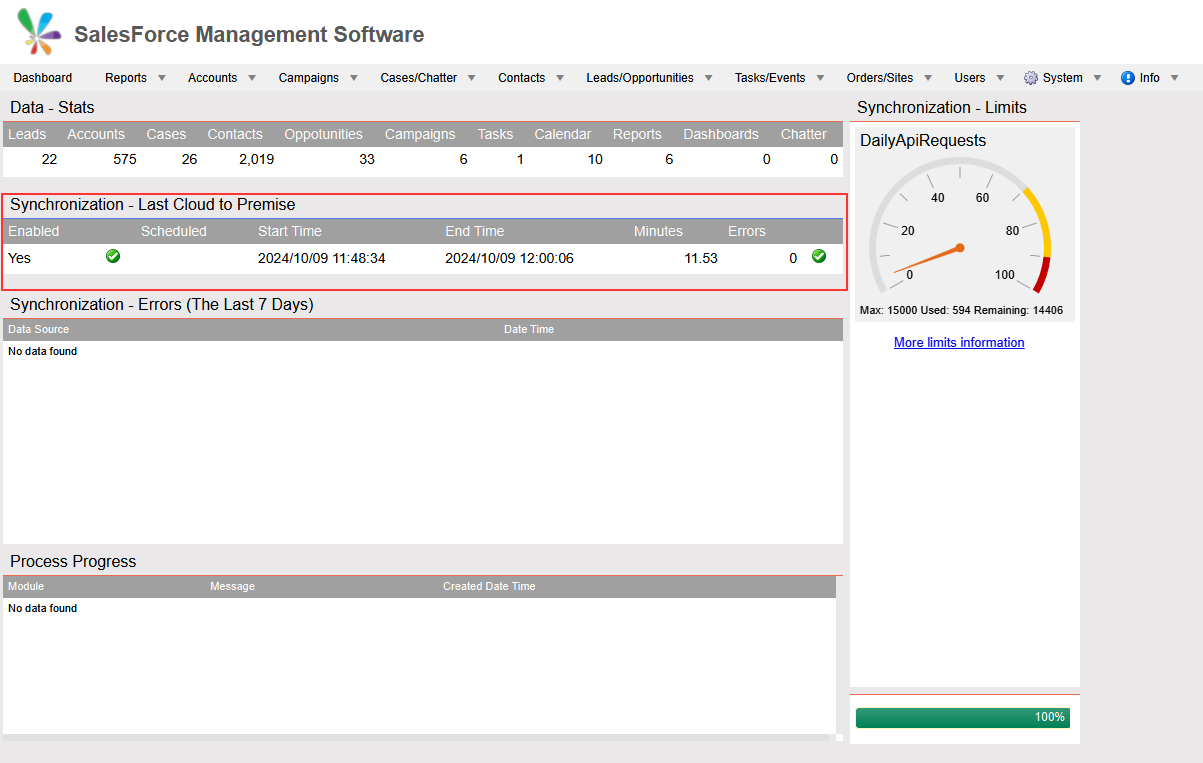The image size is (1203, 763).
Task: Click the Minutes value 11.53
Action: click(701, 258)
